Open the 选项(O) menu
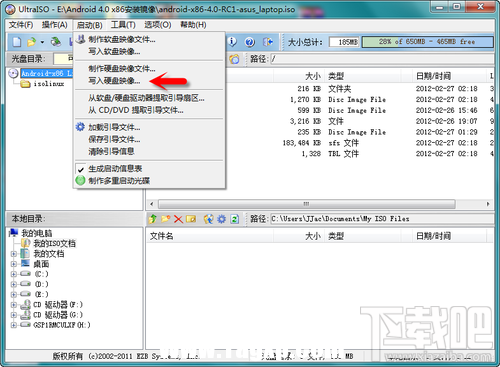This screenshot has width=500, height=367. [x=158, y=25]
